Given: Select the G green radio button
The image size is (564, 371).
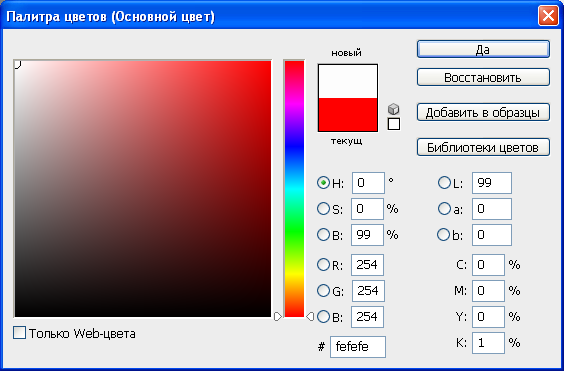Looking at the screenshot, I should click(323, 291).
